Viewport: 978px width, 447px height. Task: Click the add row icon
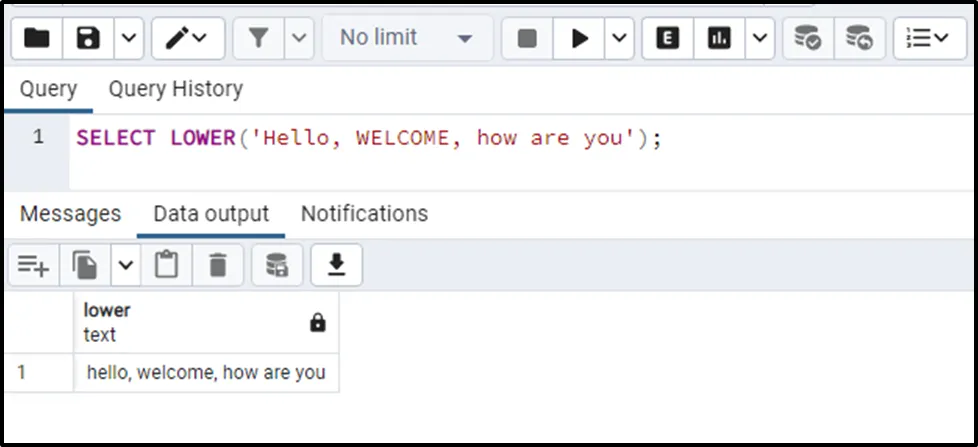click(33, 265)
